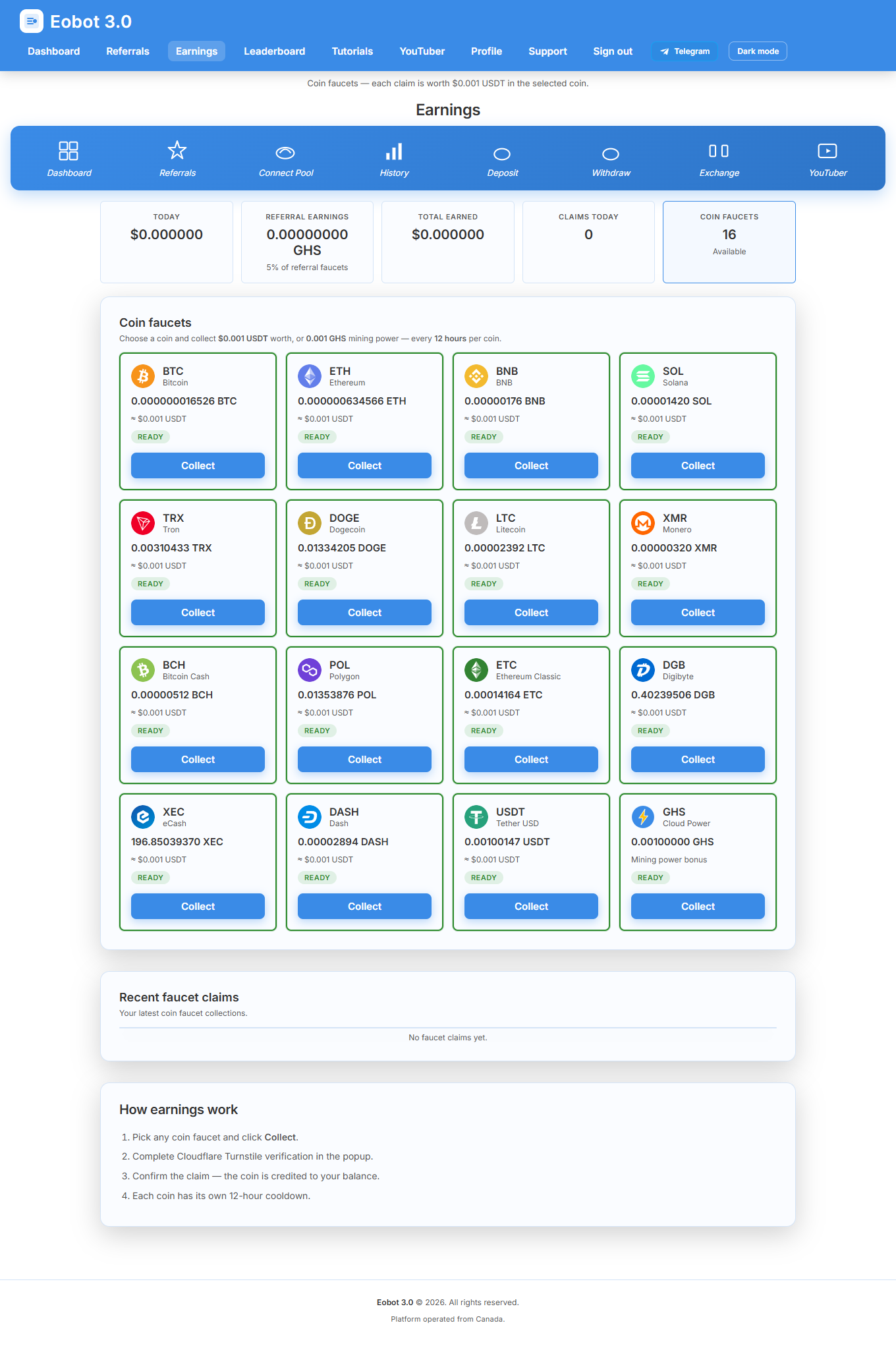
Task: Open the Deposit icon shortcut
Action: coord(502,154)
